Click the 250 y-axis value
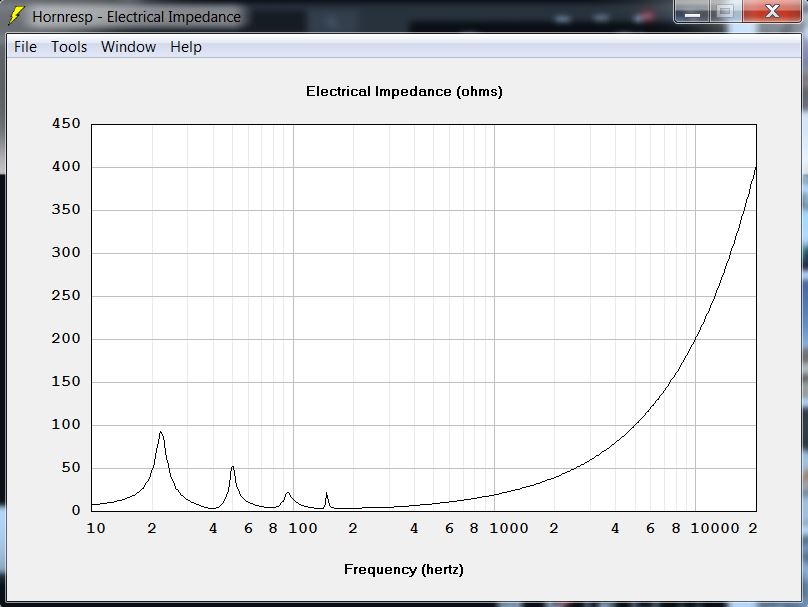808x607 pixels. pos(66,295)
